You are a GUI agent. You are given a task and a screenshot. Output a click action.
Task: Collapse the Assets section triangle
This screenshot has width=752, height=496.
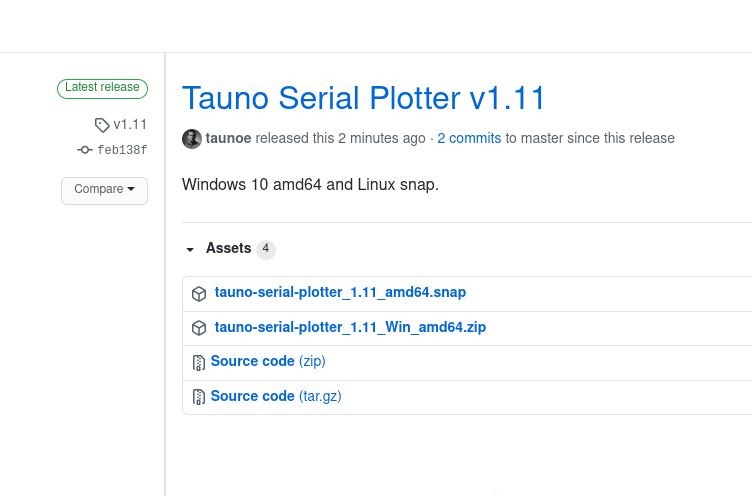pos(190,249)
